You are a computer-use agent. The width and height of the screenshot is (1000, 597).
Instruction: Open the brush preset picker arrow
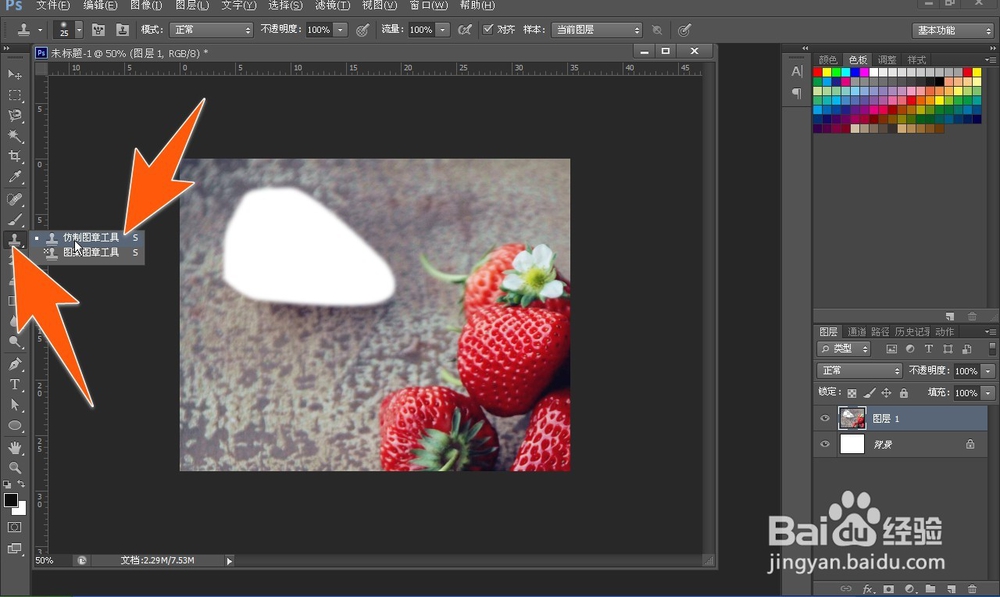point(79,30)
